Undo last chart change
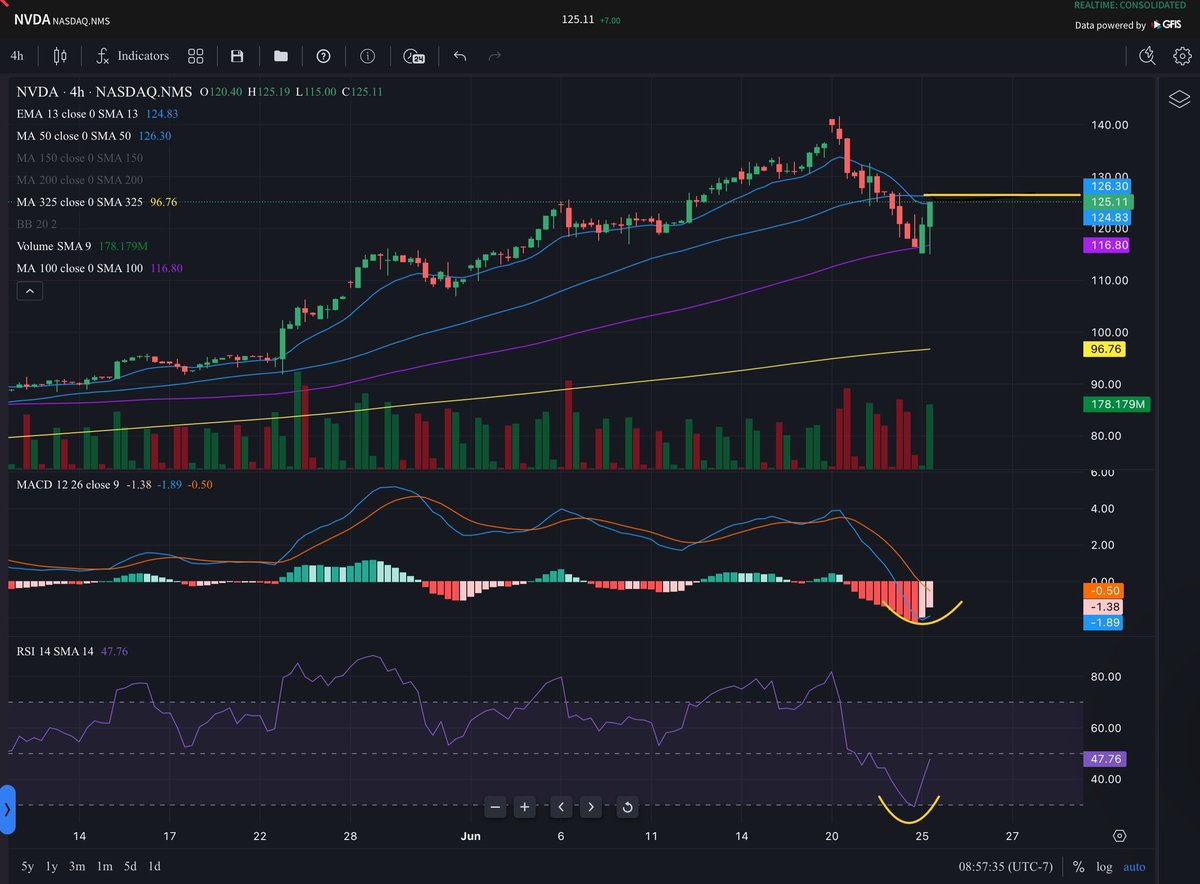Screen dimensions: 1200x884 point(460,57)
